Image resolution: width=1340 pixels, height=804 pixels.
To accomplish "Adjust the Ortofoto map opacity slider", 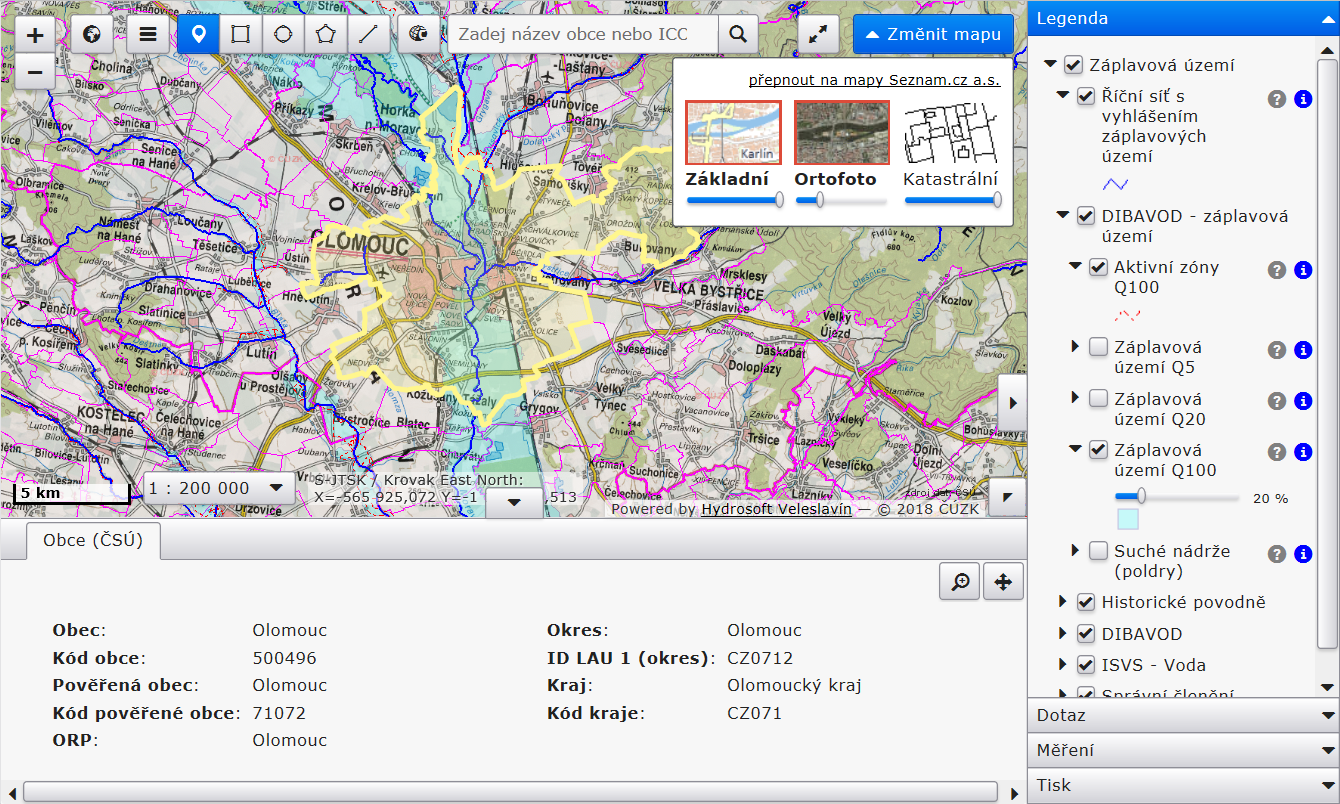I will [x=841, y=201].
